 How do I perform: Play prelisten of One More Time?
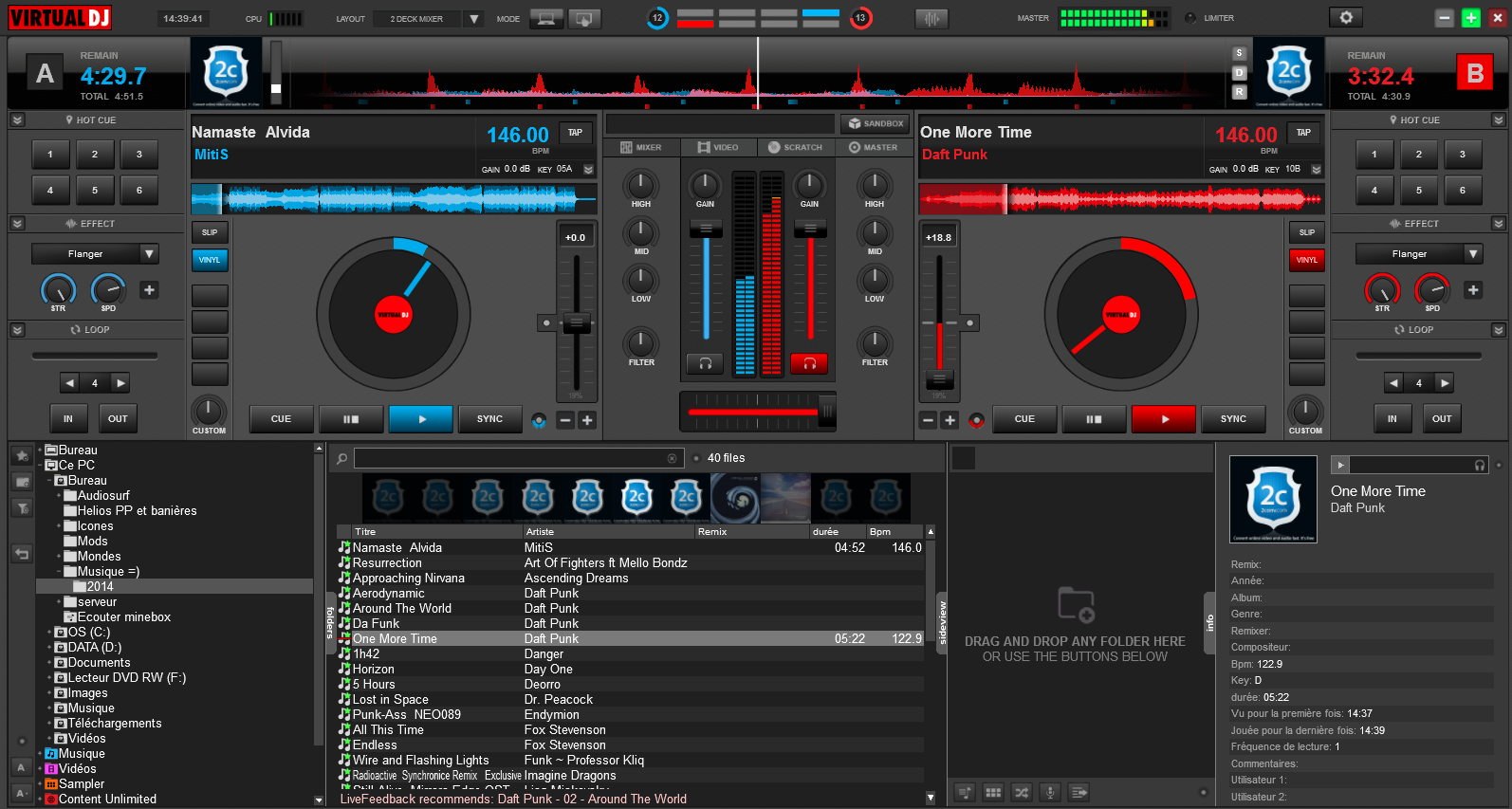[1339, 465]
